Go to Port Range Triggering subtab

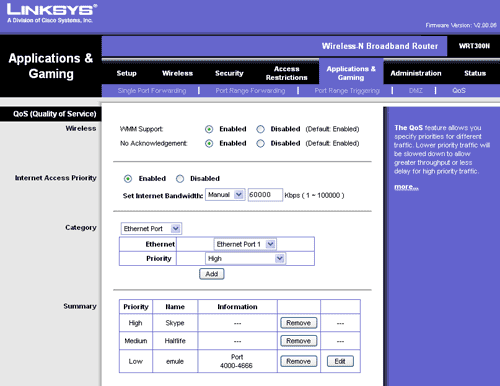tap(347, 91)
